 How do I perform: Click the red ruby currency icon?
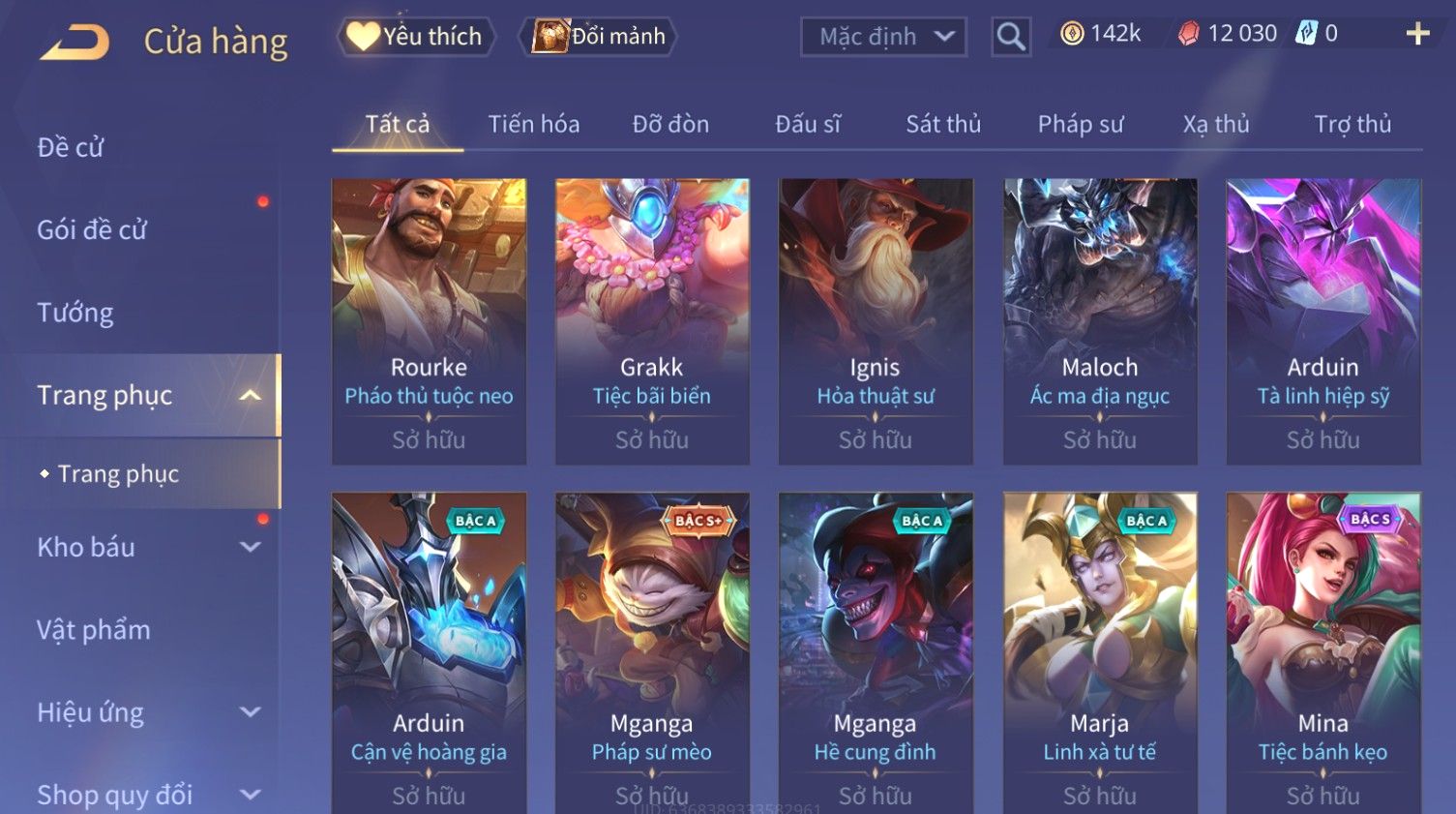[1189, 34]
